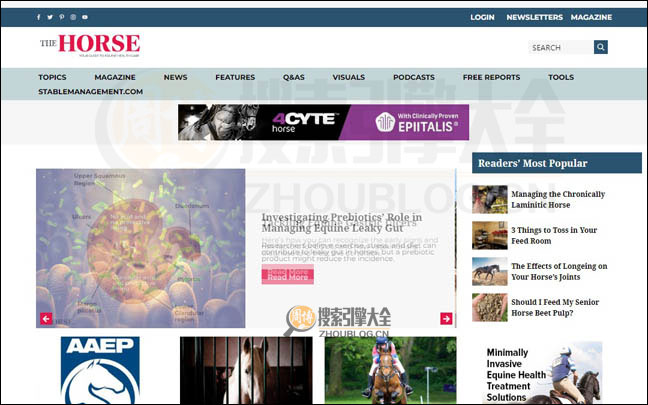
Task: Open Managing the Chronically Laminitic Horse
Action: [558, 200]
